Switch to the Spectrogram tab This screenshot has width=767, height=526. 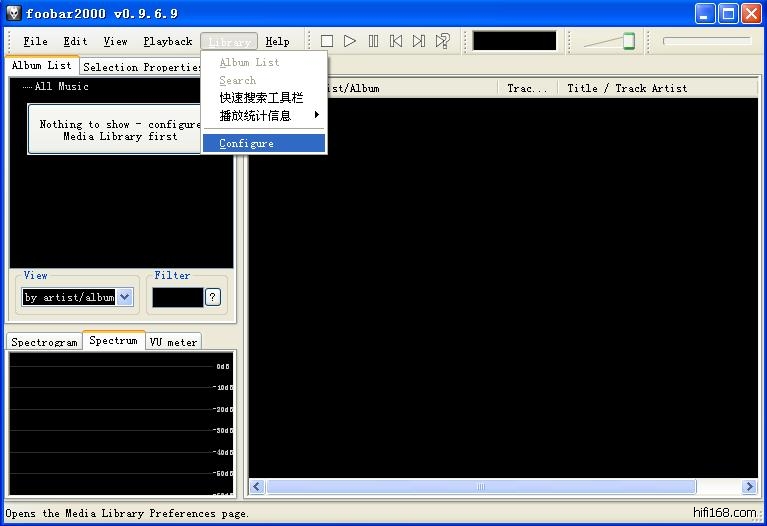44,342
